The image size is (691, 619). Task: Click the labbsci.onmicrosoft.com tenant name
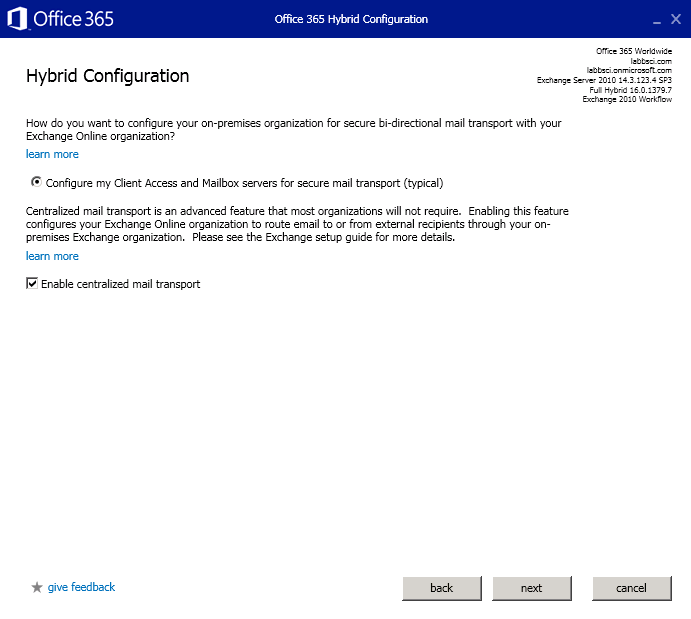tap(628, 70)
